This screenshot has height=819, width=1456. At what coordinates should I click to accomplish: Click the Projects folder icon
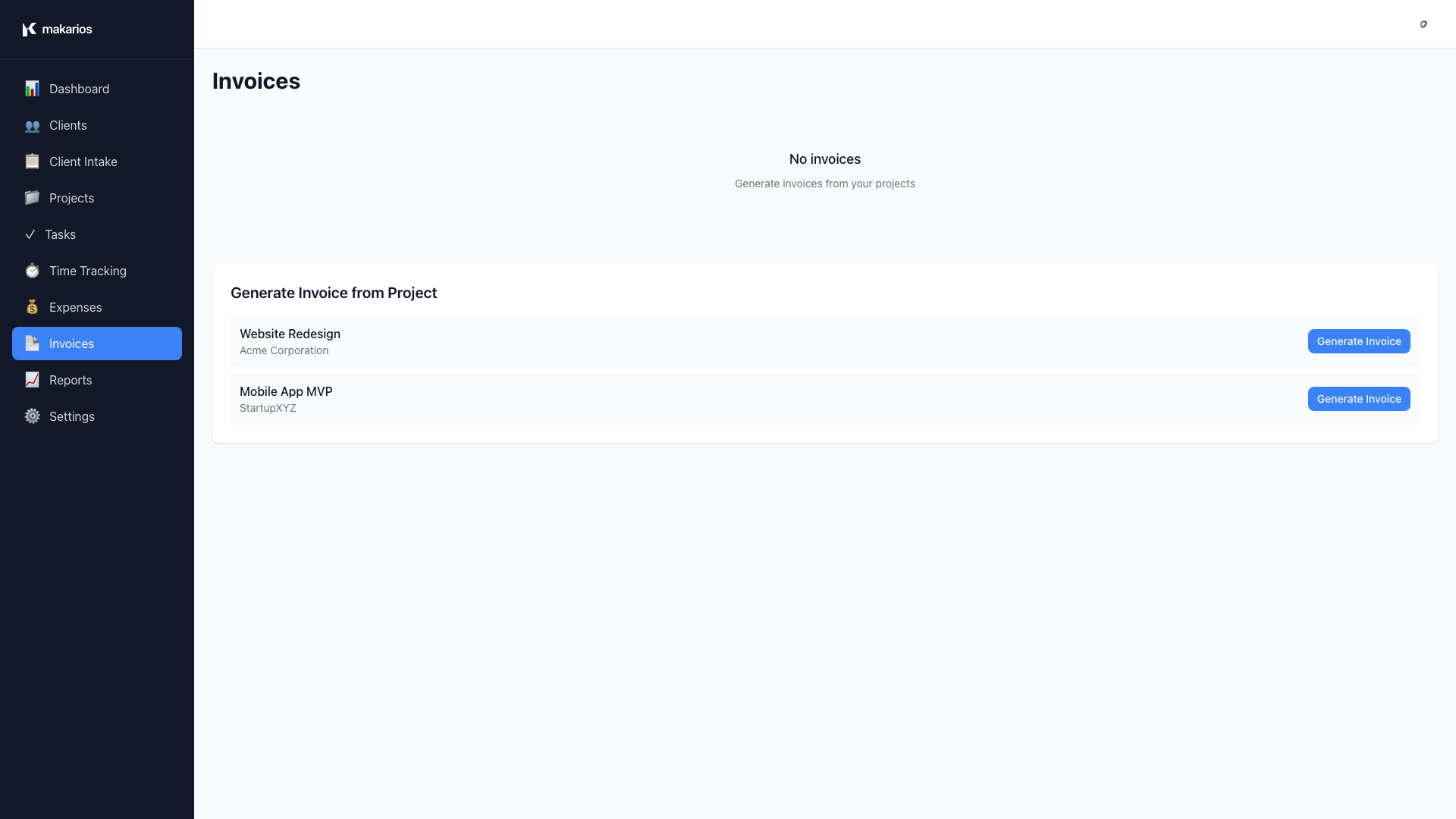coord(32,198)
